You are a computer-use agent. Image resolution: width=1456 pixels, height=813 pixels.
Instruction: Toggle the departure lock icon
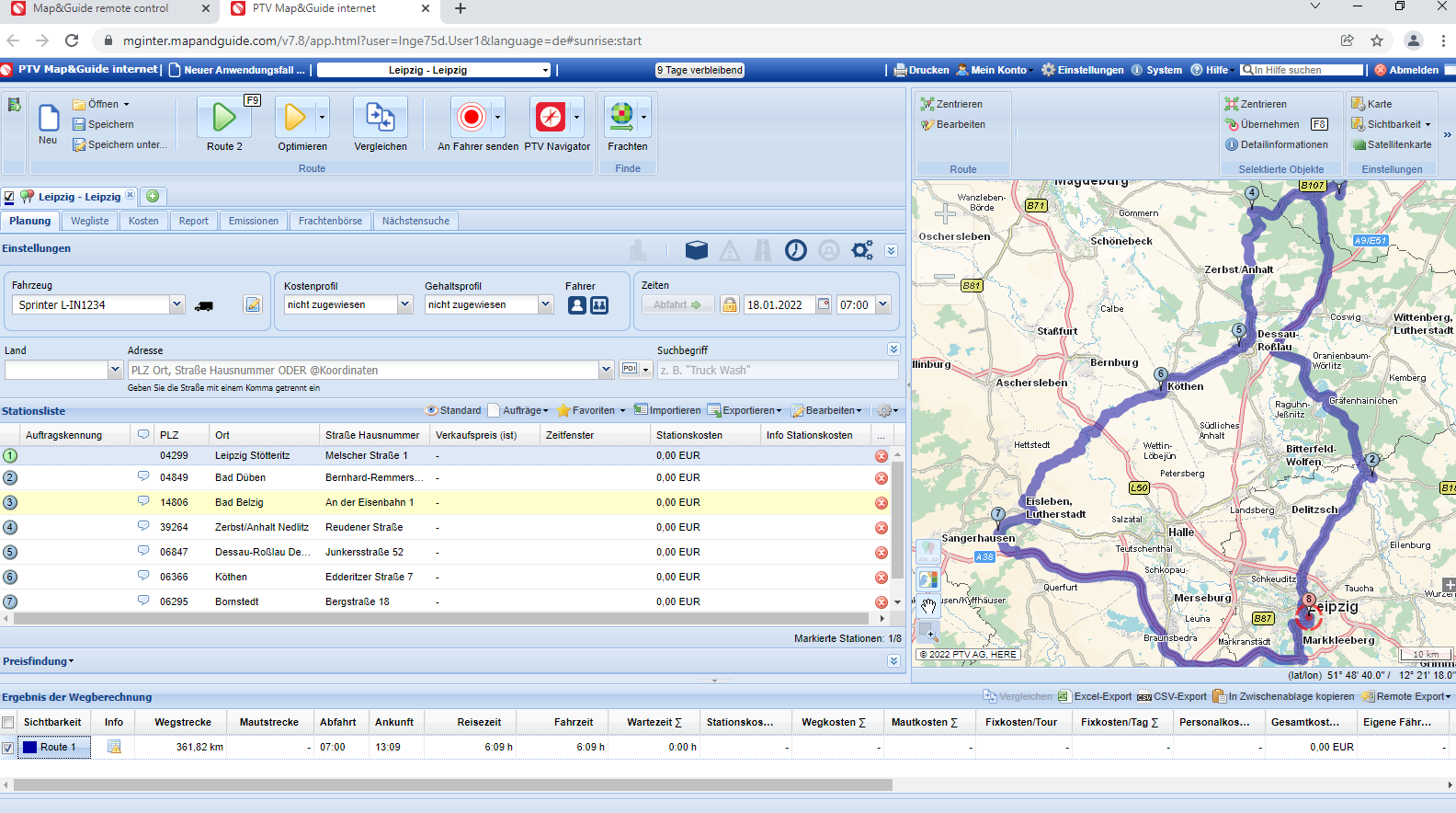coord(730,305)
